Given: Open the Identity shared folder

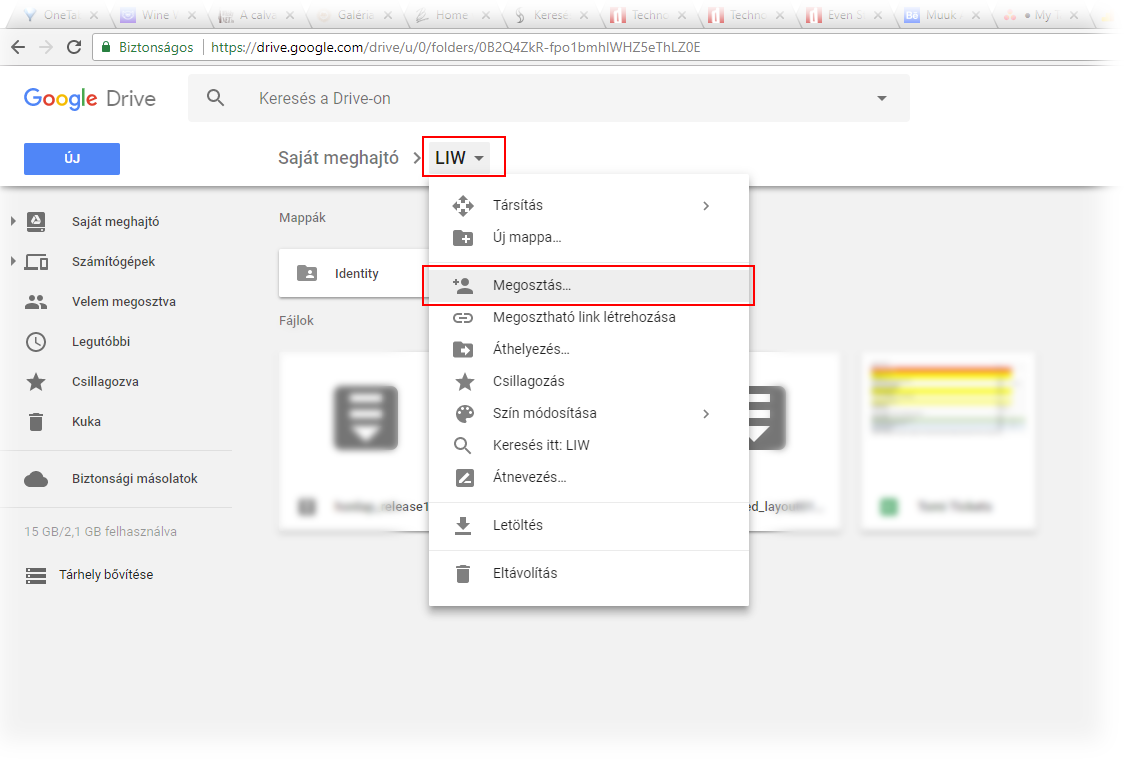Looking at the screenshot, I should click(356, 274).
